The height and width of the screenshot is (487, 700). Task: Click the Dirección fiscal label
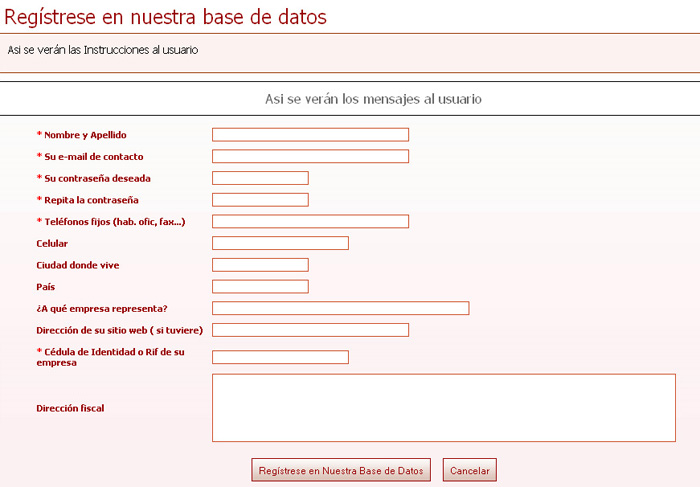coord(70,408)
